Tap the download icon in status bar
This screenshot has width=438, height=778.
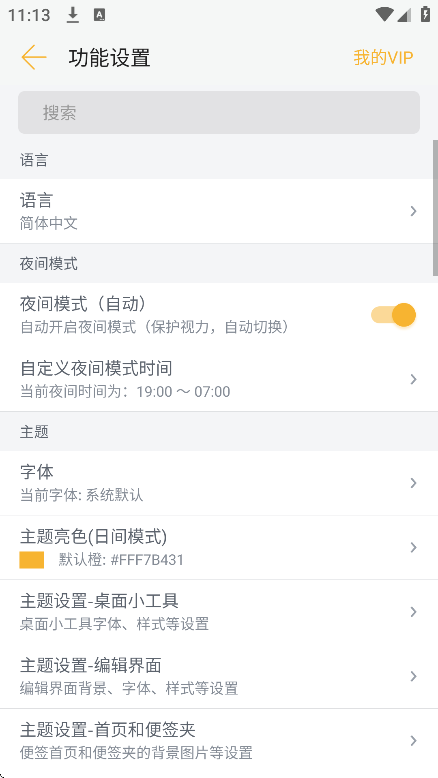(x=73, y=15)
